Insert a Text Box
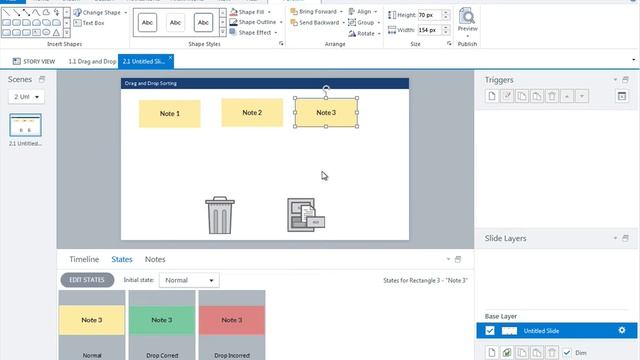 coord(89,23)
